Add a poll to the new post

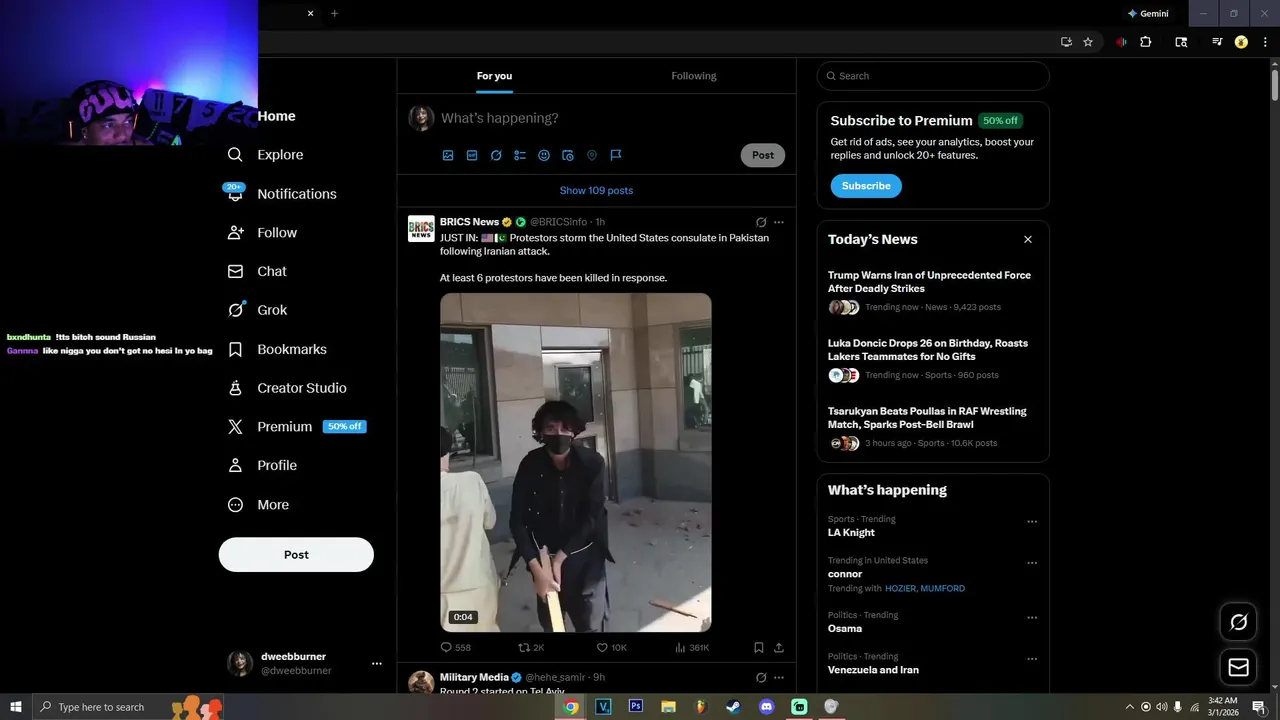[520, 155]
